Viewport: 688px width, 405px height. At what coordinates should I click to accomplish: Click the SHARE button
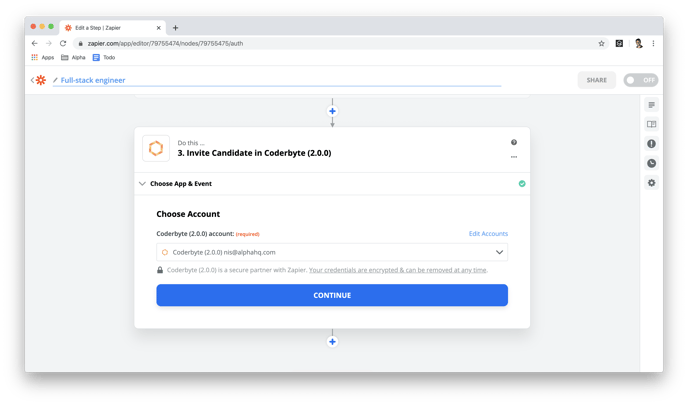596,80
